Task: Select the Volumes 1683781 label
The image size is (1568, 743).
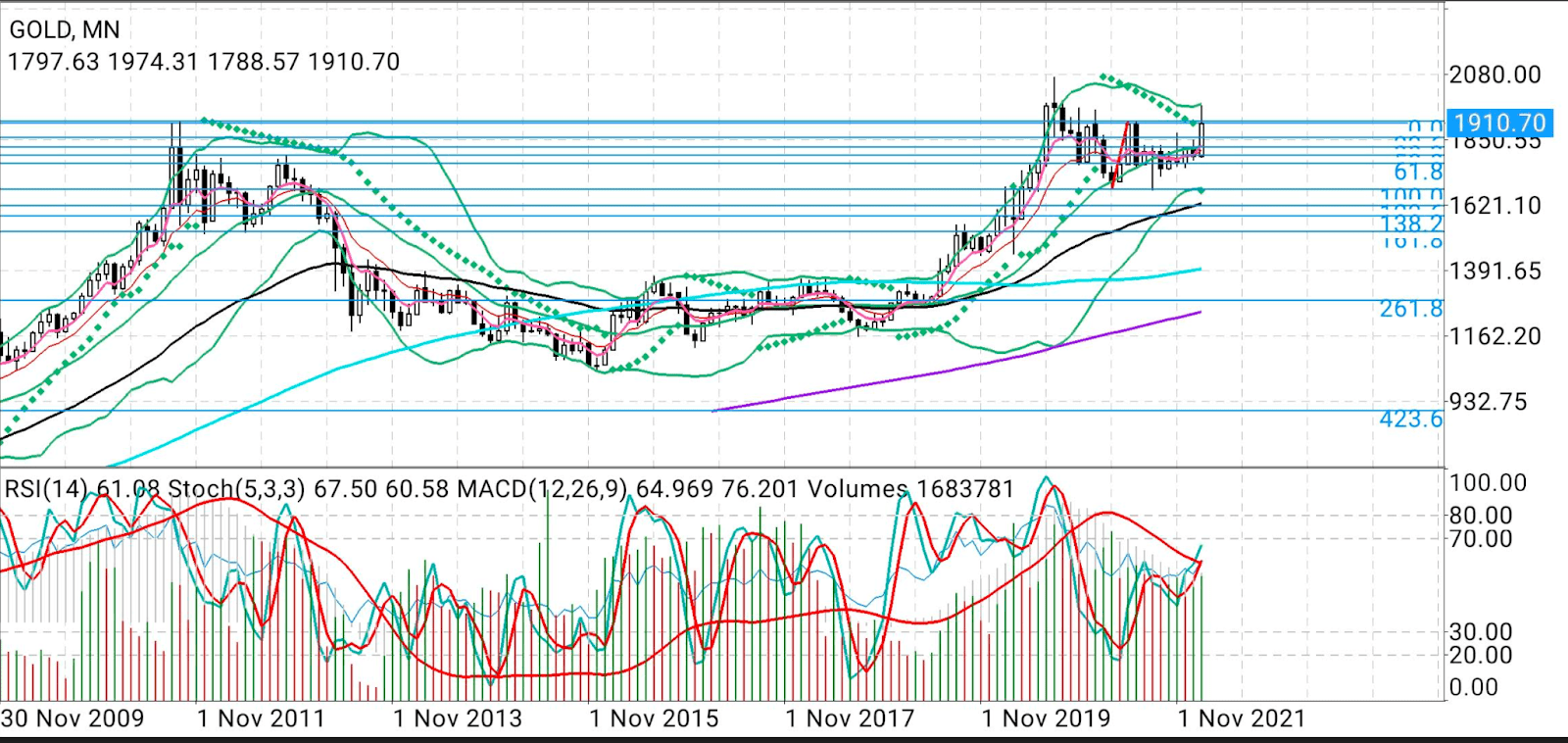Action: [x=909, y=488]
